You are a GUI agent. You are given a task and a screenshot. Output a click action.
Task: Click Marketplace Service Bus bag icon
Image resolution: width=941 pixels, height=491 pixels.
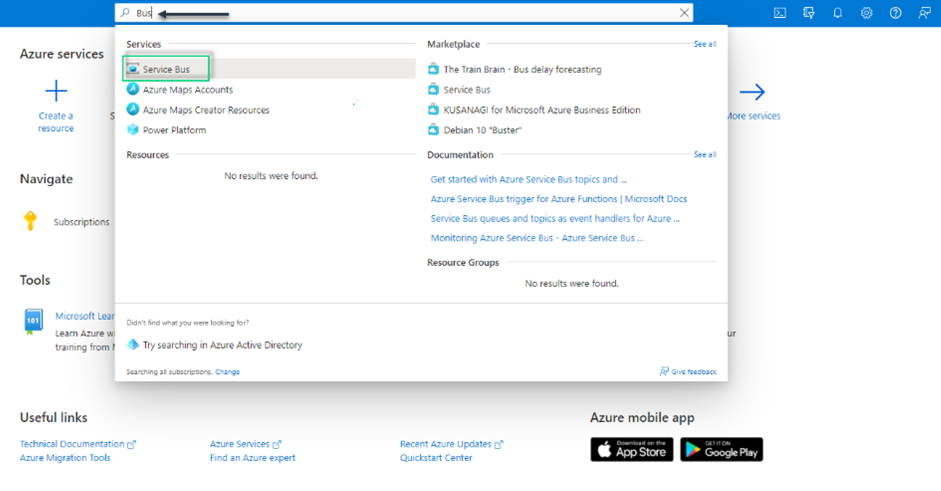point(433,89)
